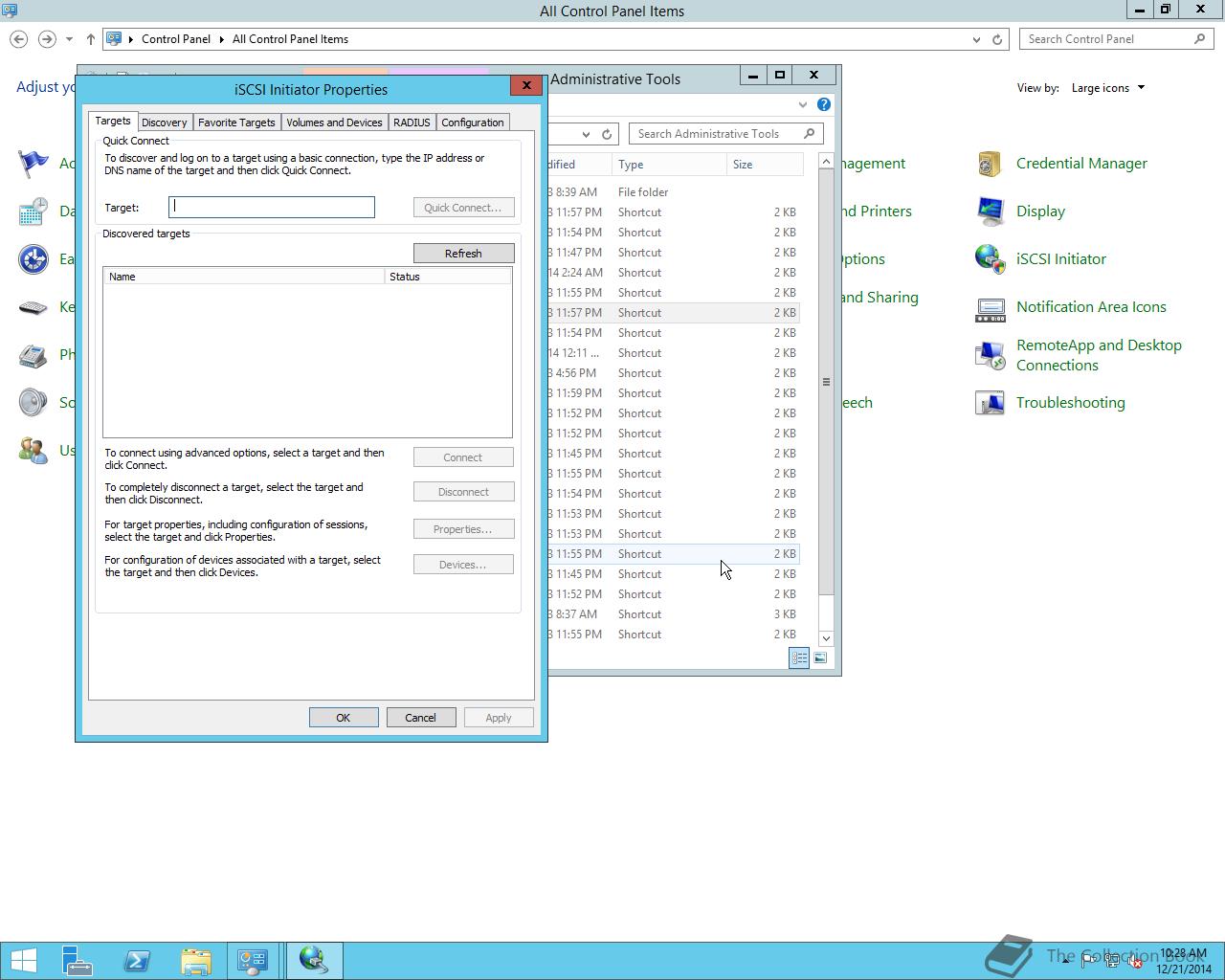Open the Configuration tab
This screenshot has width=1225, height=980.
click(473, 122)
